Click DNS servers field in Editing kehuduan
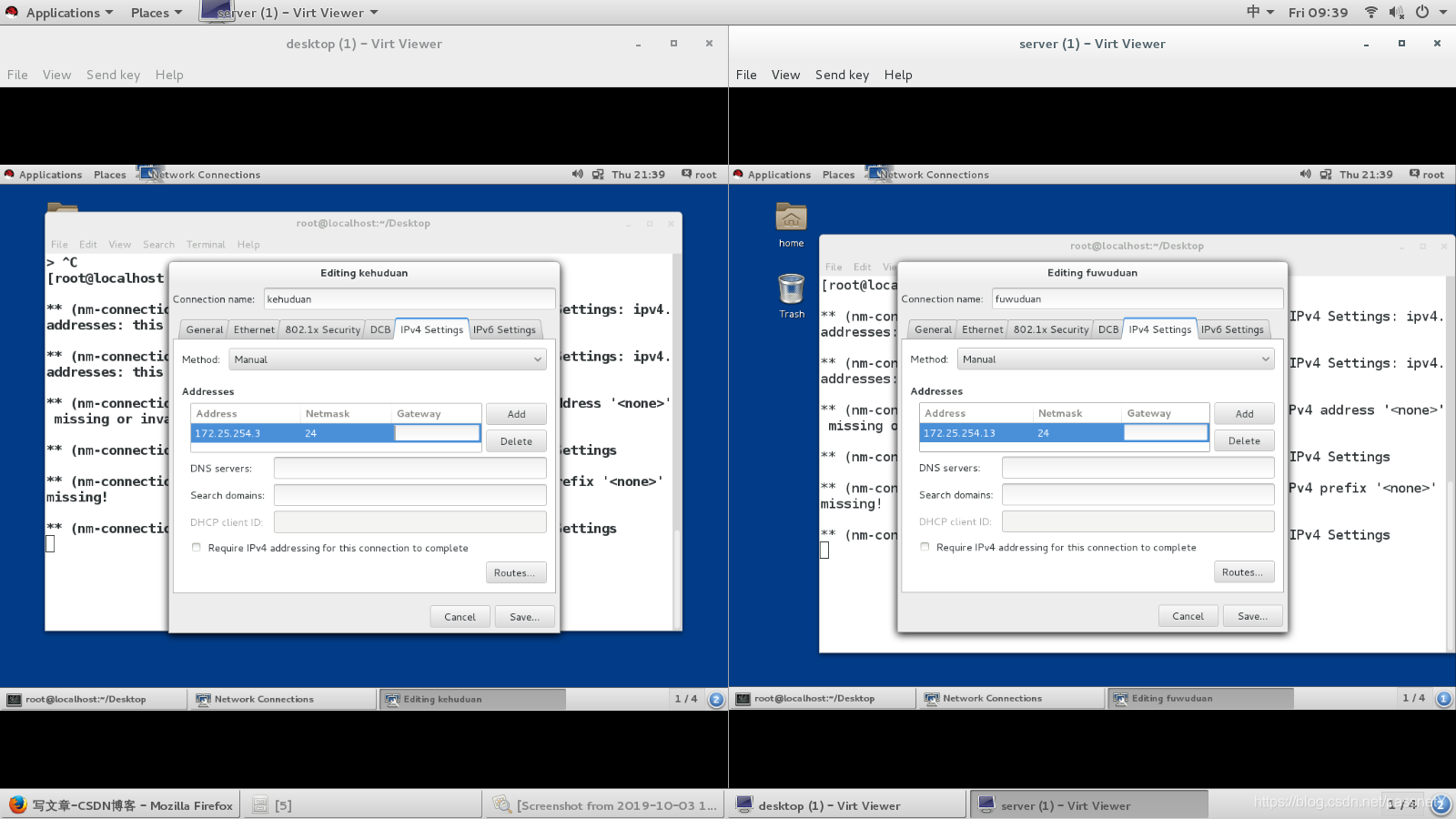Viewport: 1456px width, 819px height. pos(409,468)
